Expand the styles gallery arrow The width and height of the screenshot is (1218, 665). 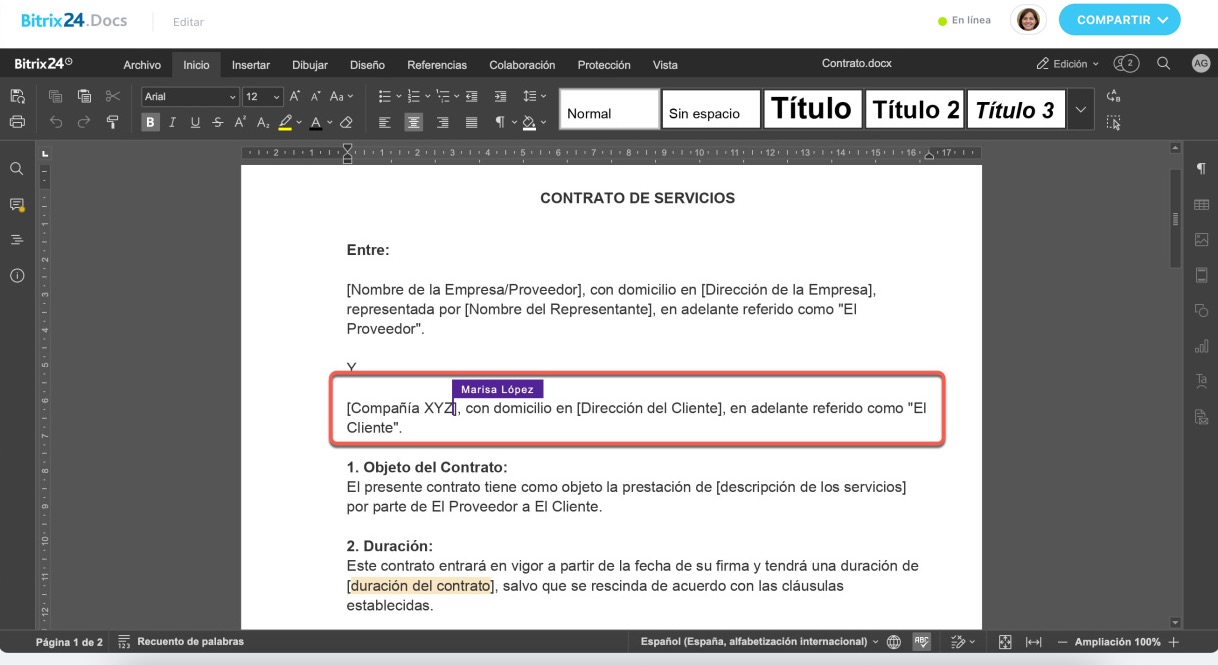[1079, 109]
